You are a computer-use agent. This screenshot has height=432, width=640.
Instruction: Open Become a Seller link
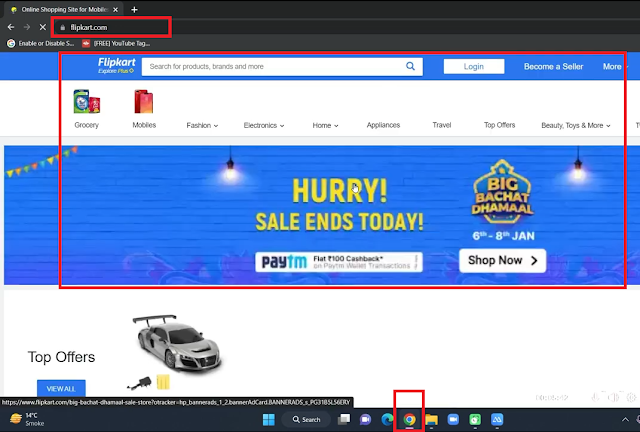click(553, 67)
